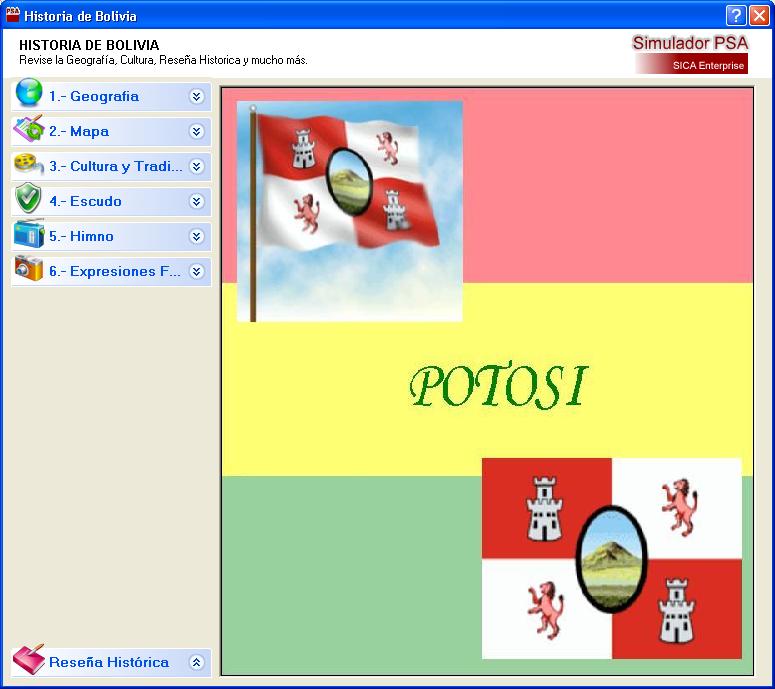Image resolution: width=775 pixels, height=689 pixels.
Task: Select the 6.- Expresiones F... menu item
Action: coord(115,271)
